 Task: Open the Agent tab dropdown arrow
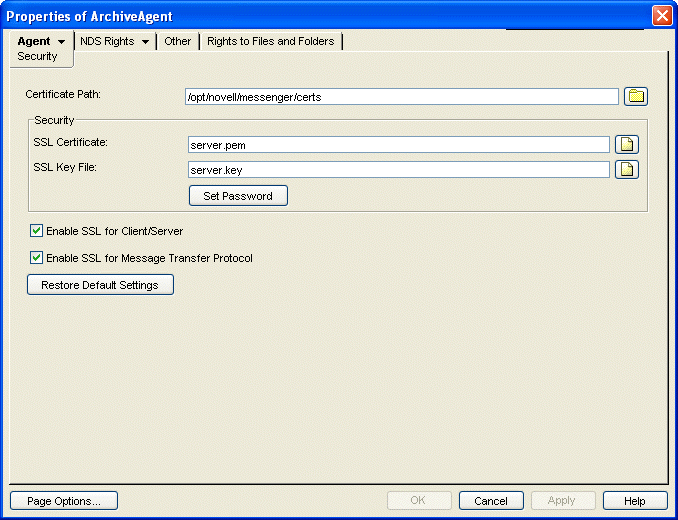(x=61, y=42)
